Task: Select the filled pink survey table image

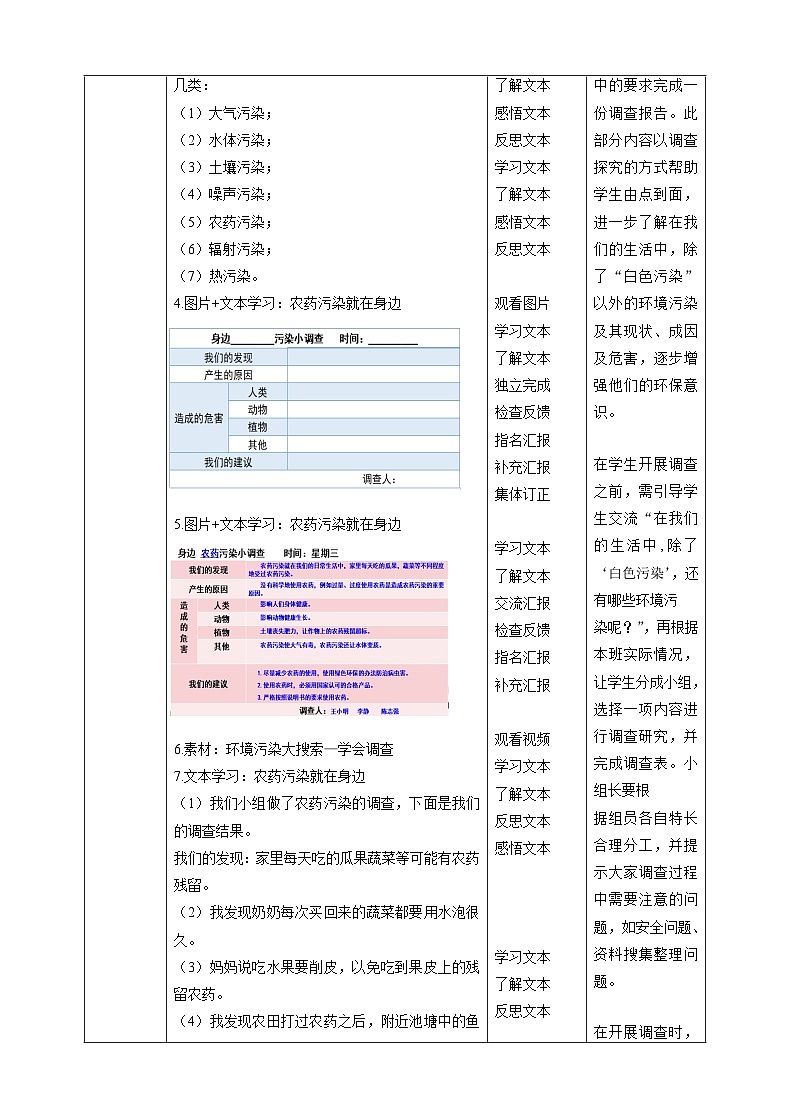Action: coord(310,632)
